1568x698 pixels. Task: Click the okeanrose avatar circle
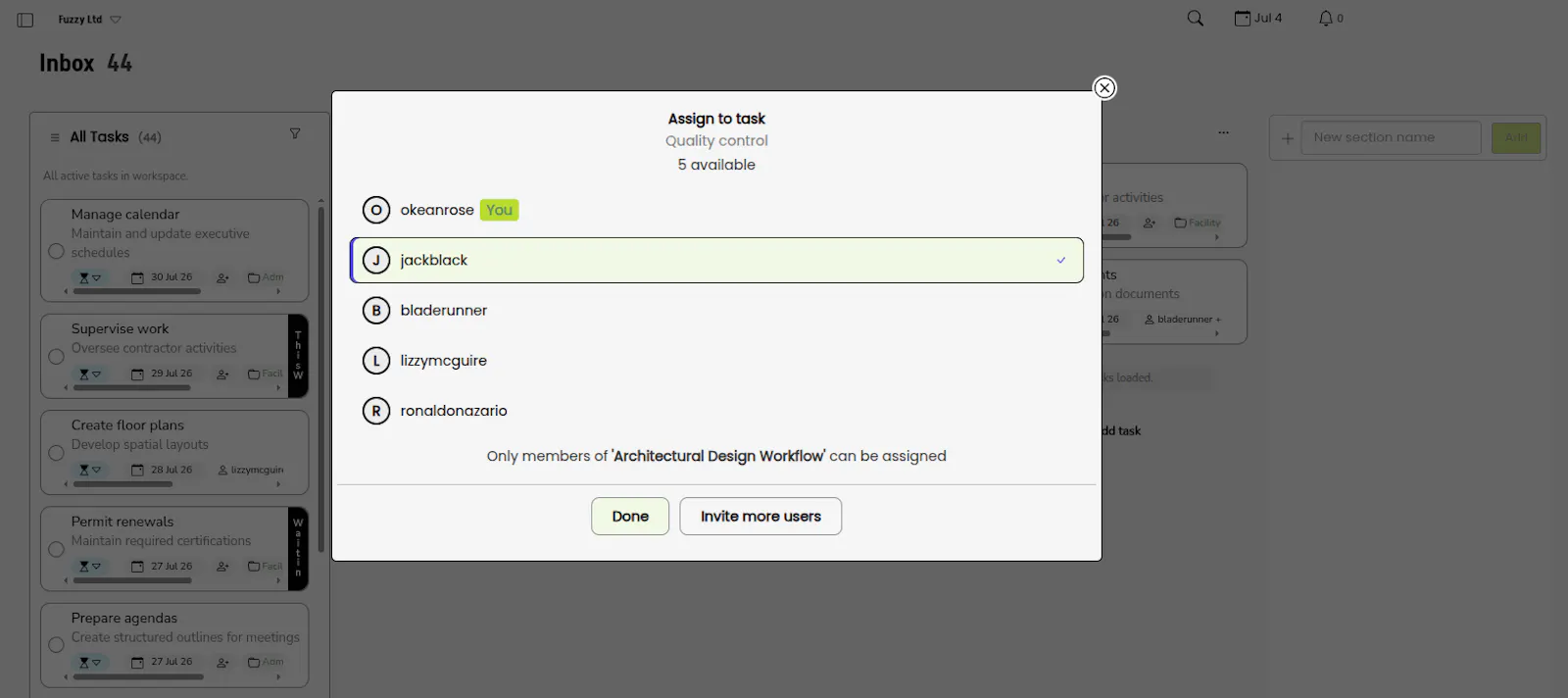coord(376,210)
